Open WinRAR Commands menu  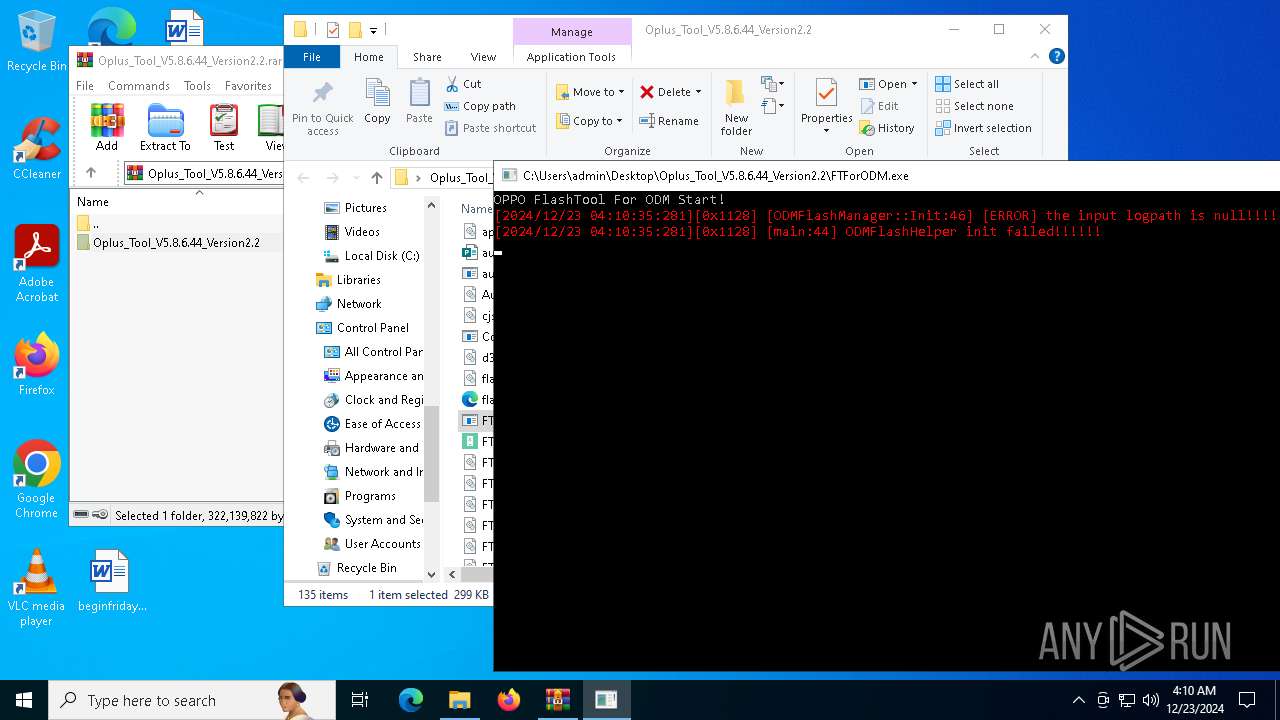[139, 86]
